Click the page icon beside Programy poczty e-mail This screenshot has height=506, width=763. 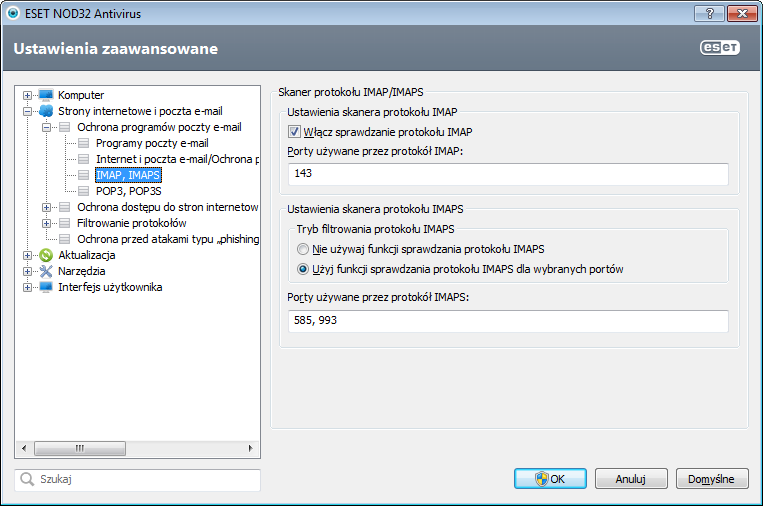click(84, 143)
